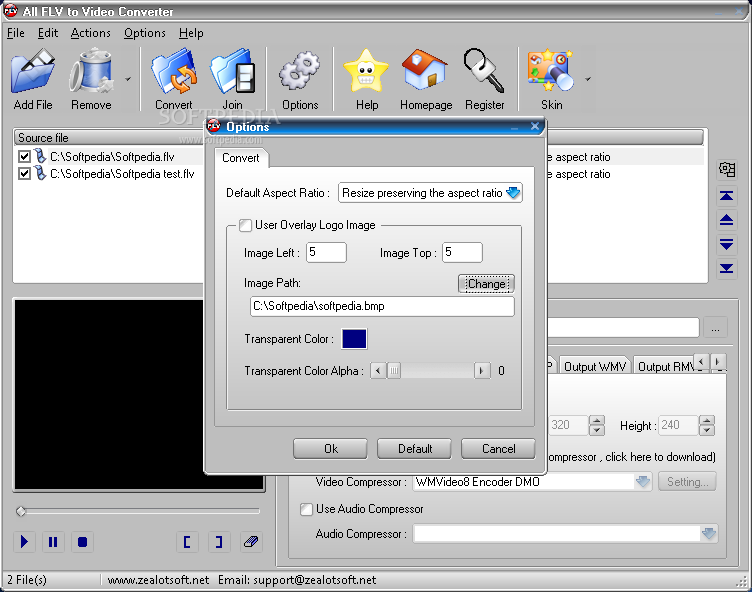Click the Image Left input field
This screenshot has width=752, height=592.
click(326, 252)
